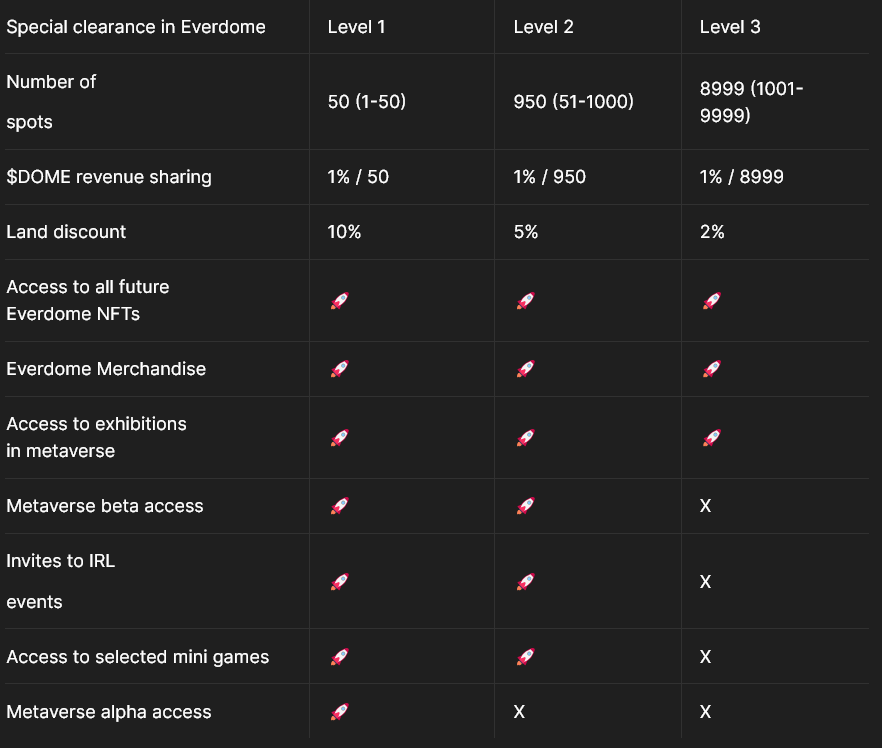Click Level 1 rocket for IRL event invites
This screenshot has height=748, width=882.
(x=339, y=581)
